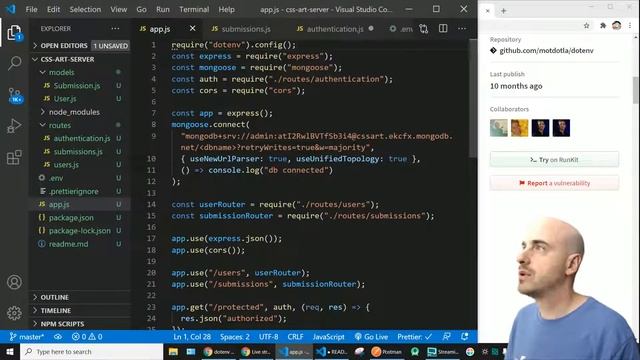
Task: Open readme.md file
Action: pos(80,244)
